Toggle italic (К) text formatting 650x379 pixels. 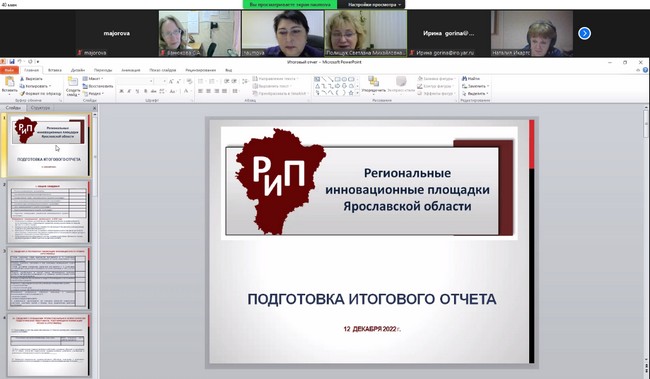129,91
